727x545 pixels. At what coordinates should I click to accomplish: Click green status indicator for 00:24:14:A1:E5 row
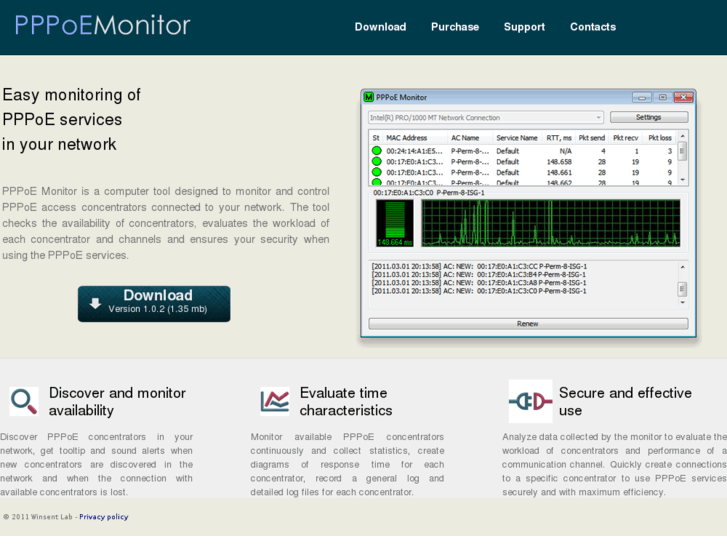[x=376, y=151]
